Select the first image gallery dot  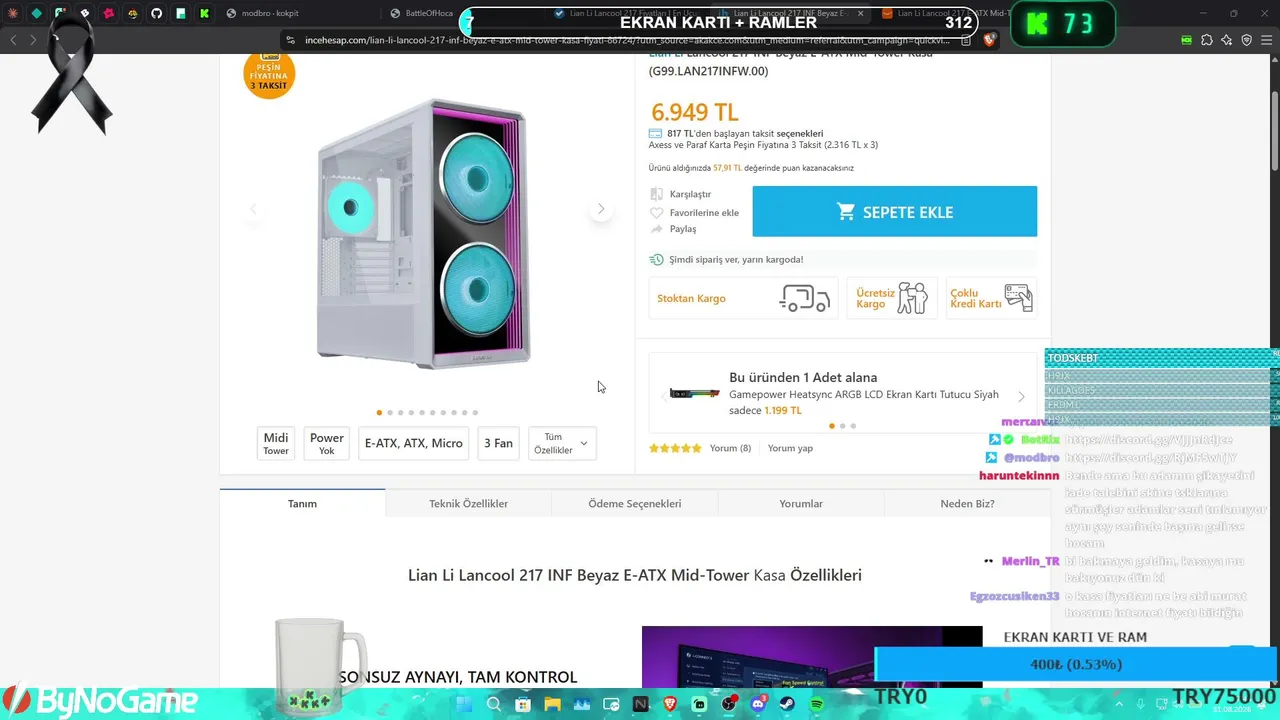point(379,412)
